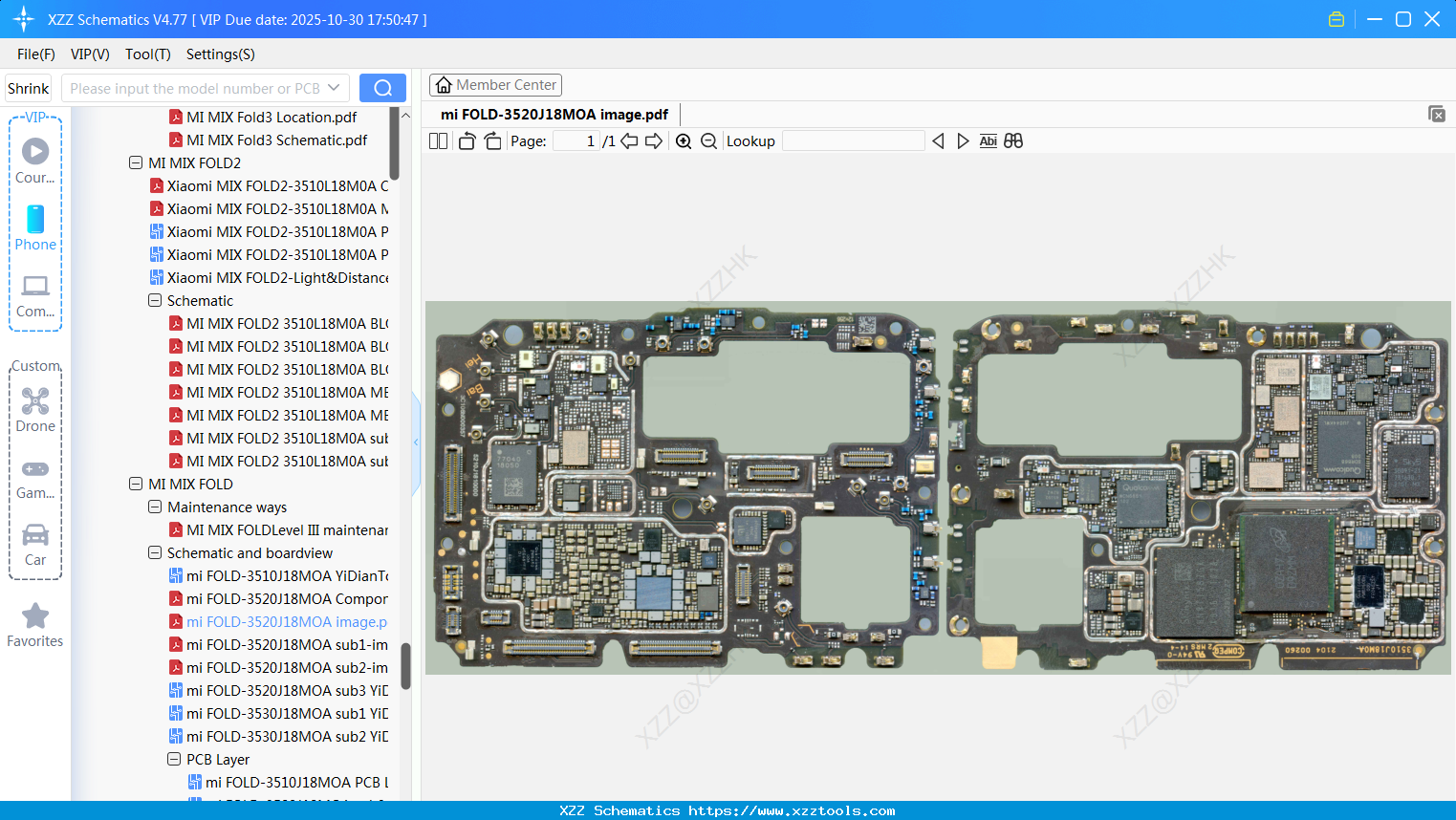Zoom in on the PCB image
Image resolution: width=1456 pixels, height=820 pixels.
pyautogui.click(x=683, y=140)
